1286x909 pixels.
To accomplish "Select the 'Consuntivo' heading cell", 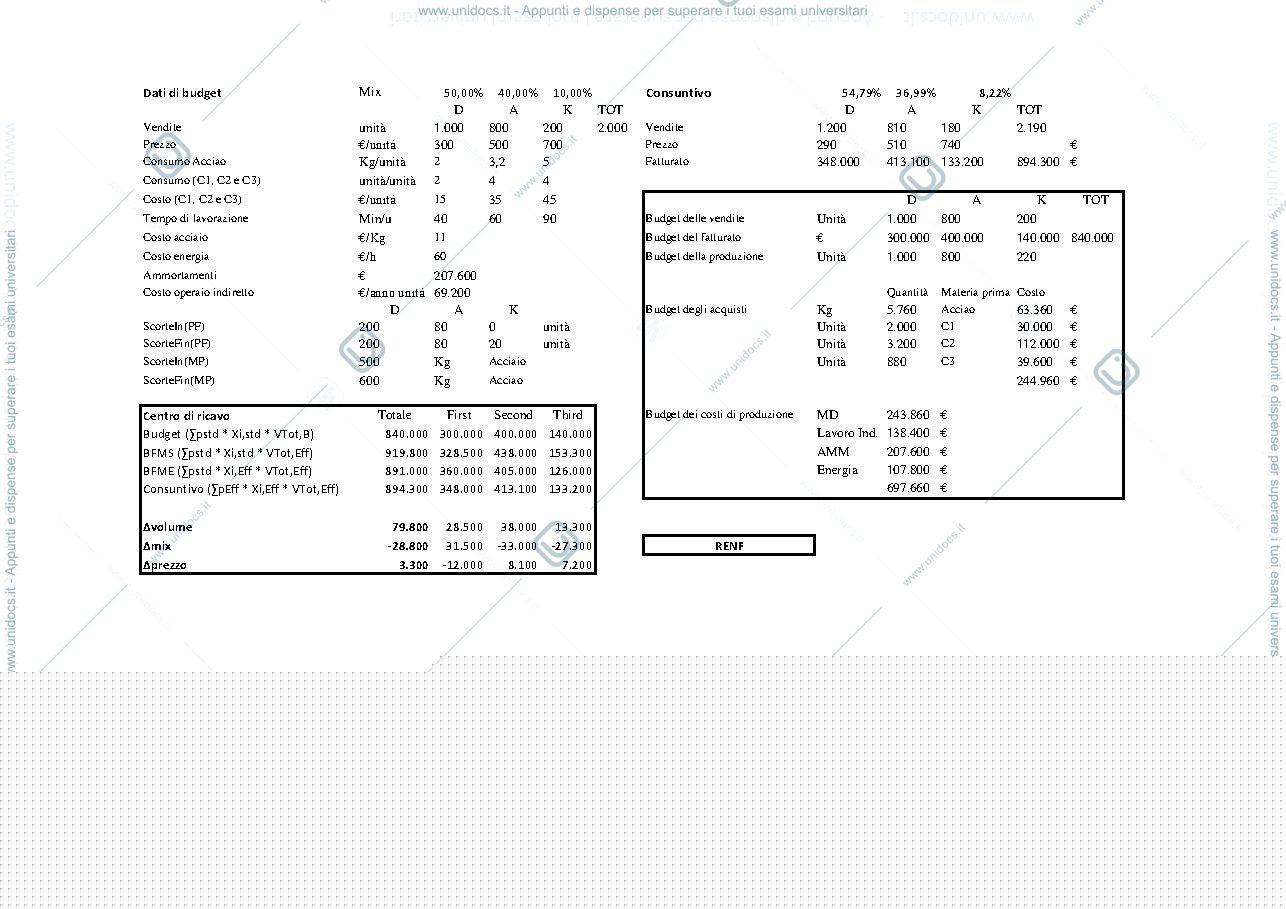I will pos(679,93).
